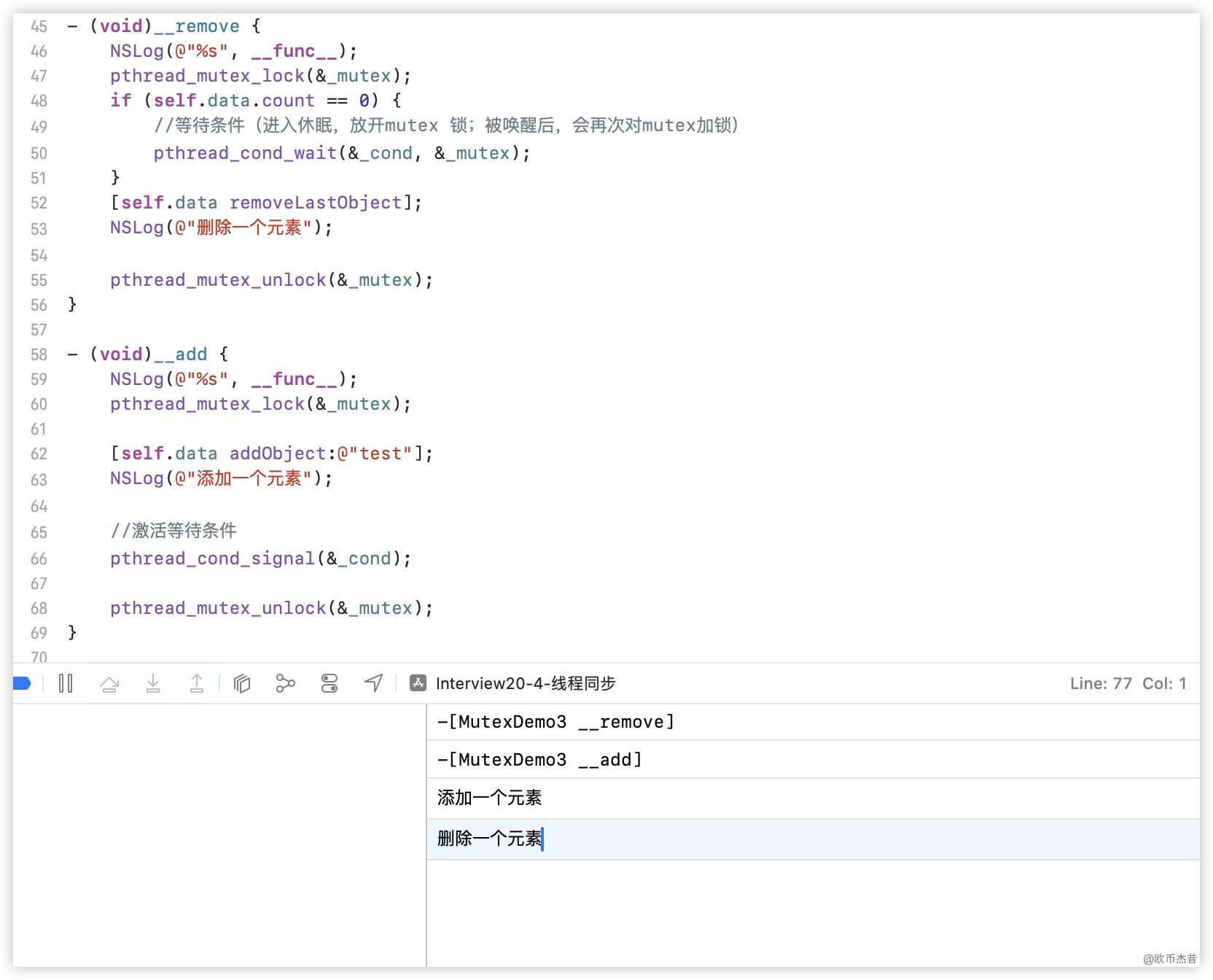
Task: Click line number 50 in the gutter
Action: [x=39, y=153]
